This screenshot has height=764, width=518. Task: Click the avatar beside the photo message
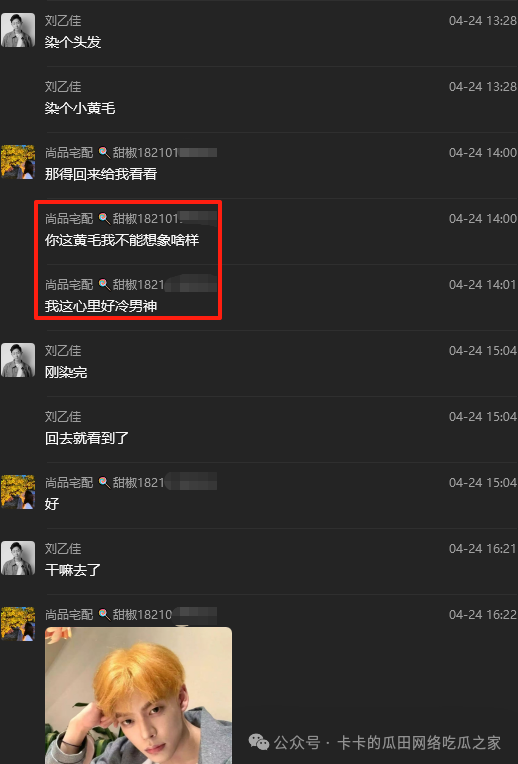(x=18, y=624)
